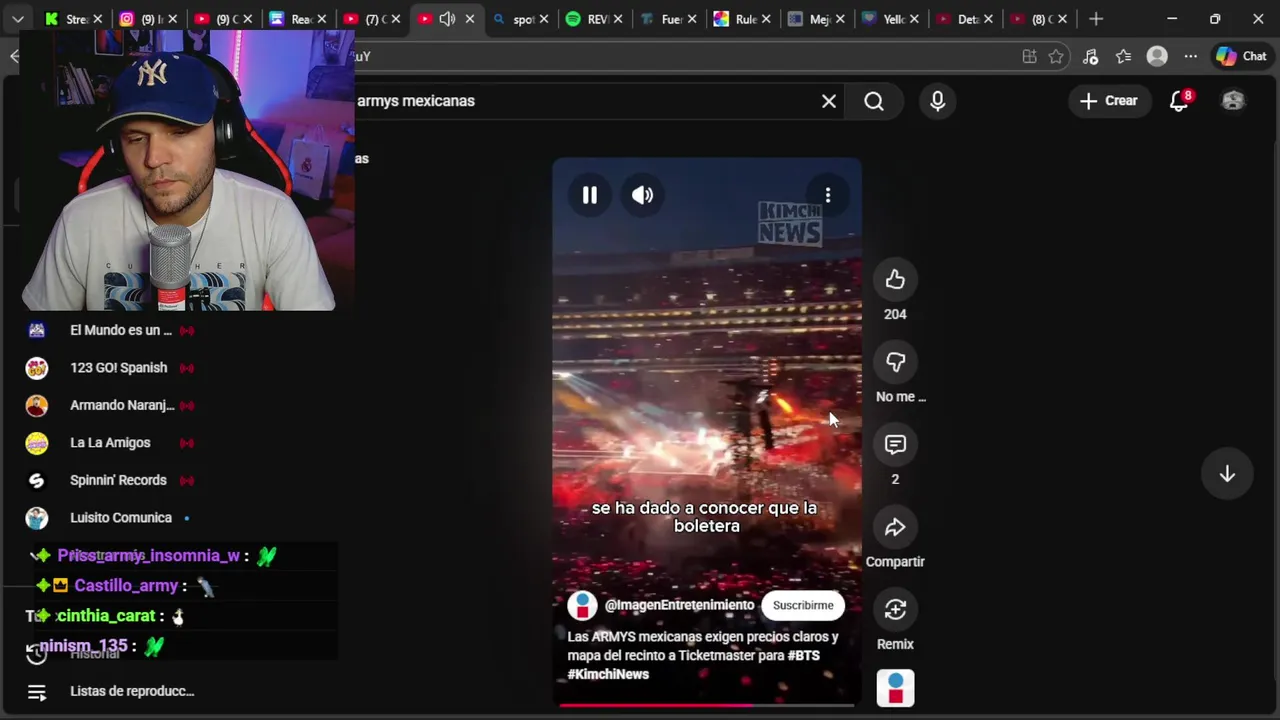Switch to the Instagram (9) tab
Image resolution: width=1280 pixels, height=720 pixels.
point(147,19)
